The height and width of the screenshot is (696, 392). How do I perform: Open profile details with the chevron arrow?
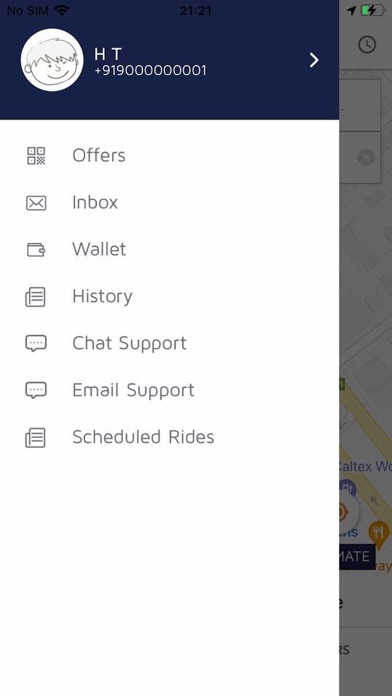click(x=314, y=60)
